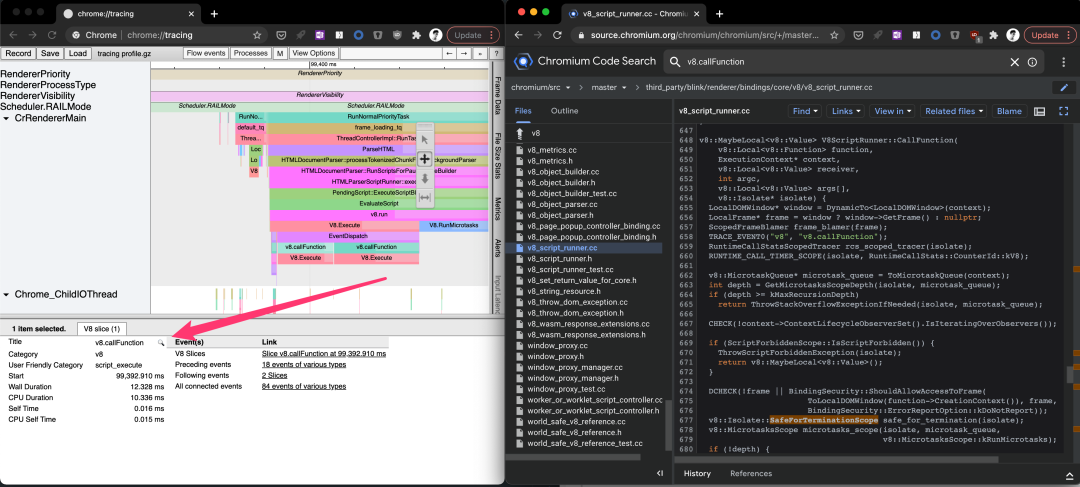Clear the Code Search query with X

pyautogui.click(x=1014, y=62)
